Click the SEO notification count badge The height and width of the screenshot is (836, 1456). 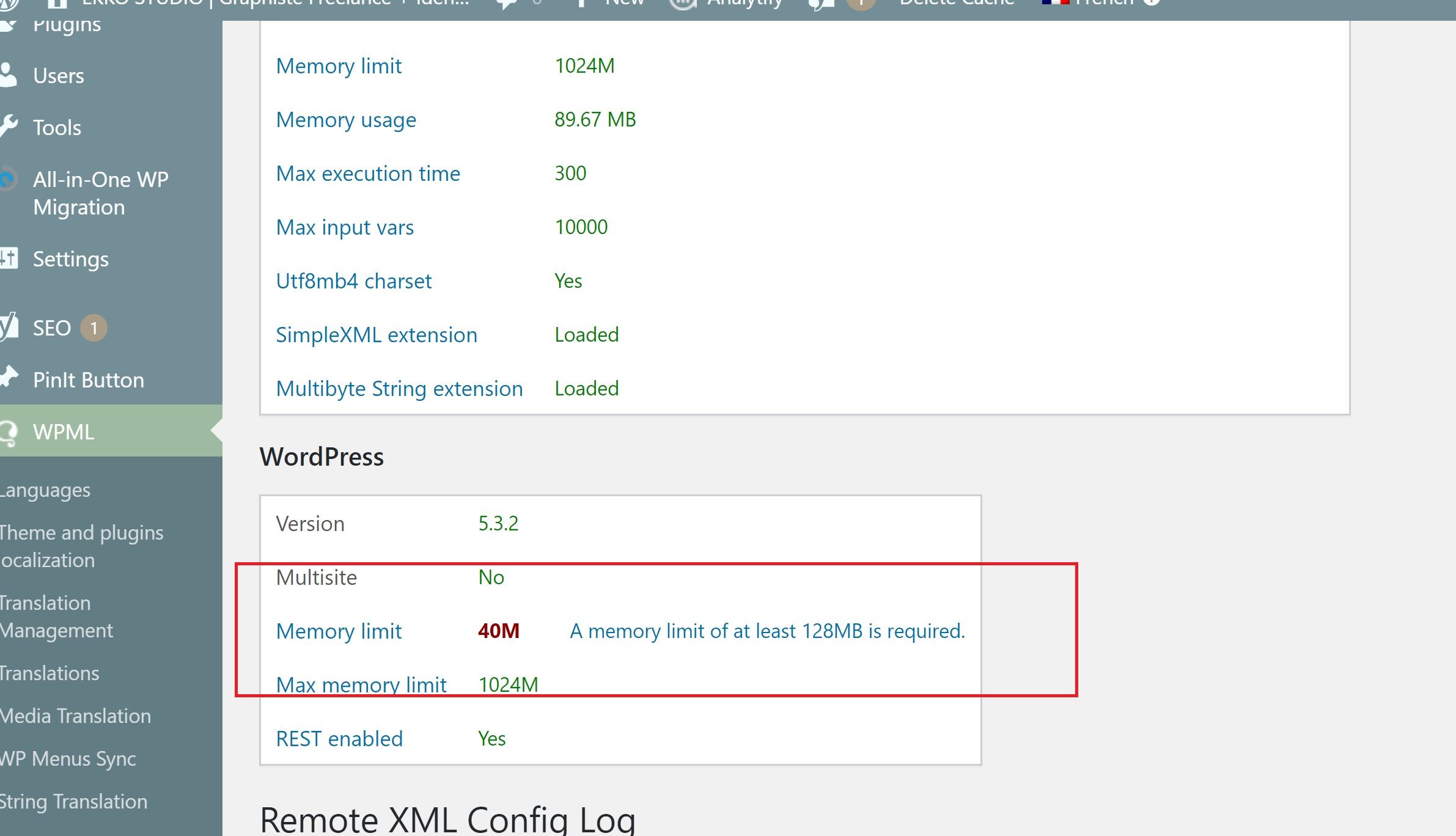(x=94, y=328)
